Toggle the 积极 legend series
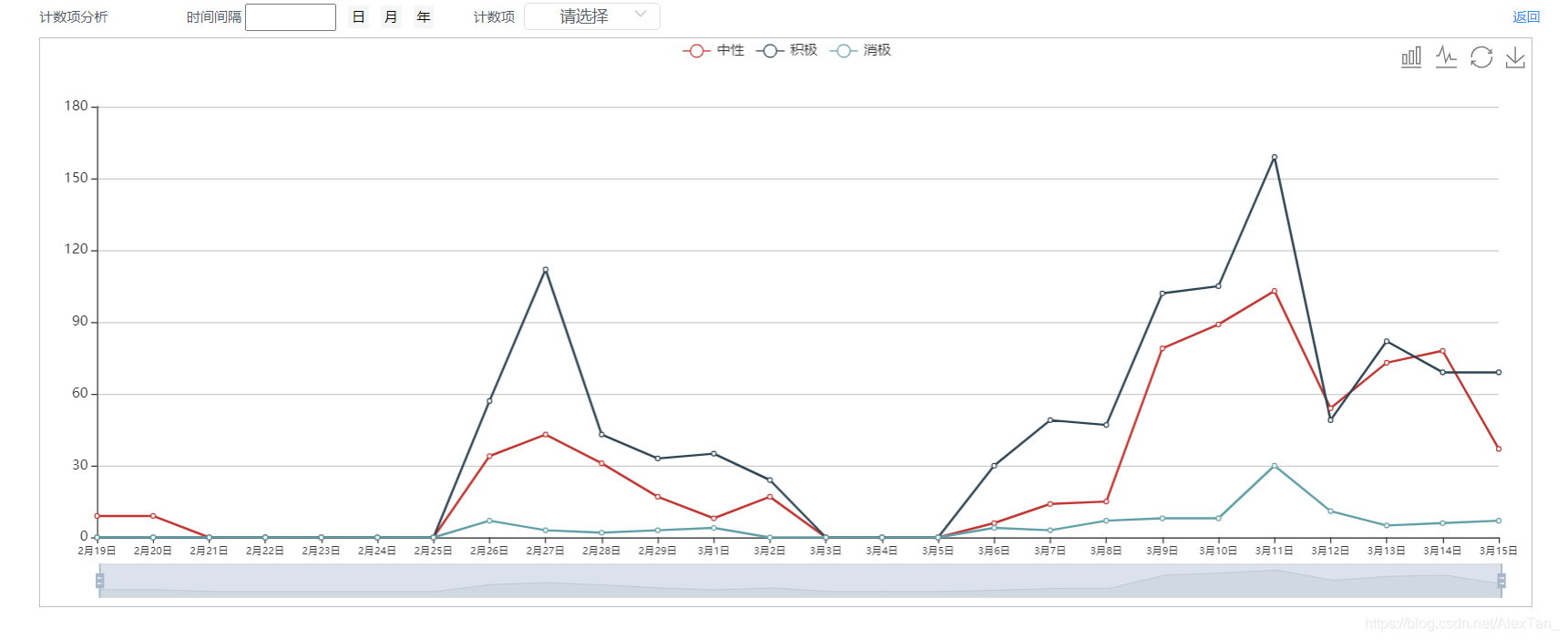Screen dimensions: 1568x640 pos(787,50)
